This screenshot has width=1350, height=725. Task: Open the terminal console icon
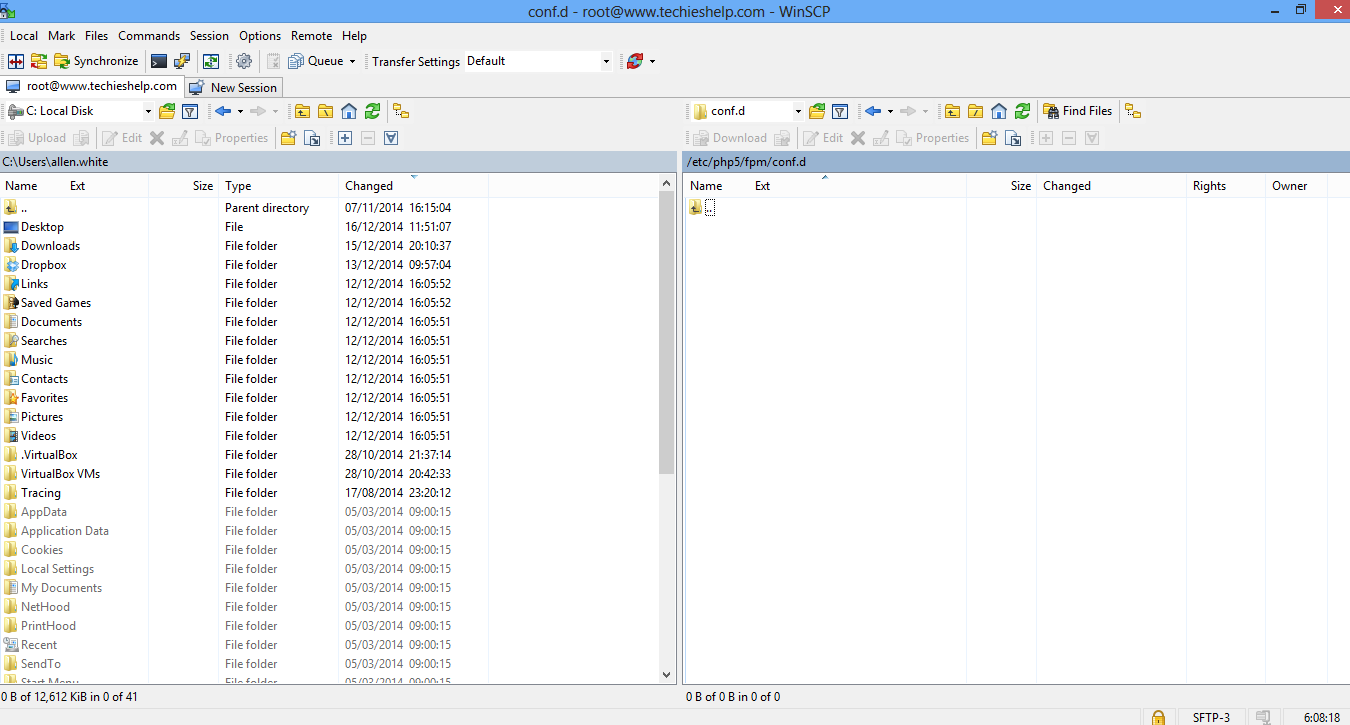[159, 61]
